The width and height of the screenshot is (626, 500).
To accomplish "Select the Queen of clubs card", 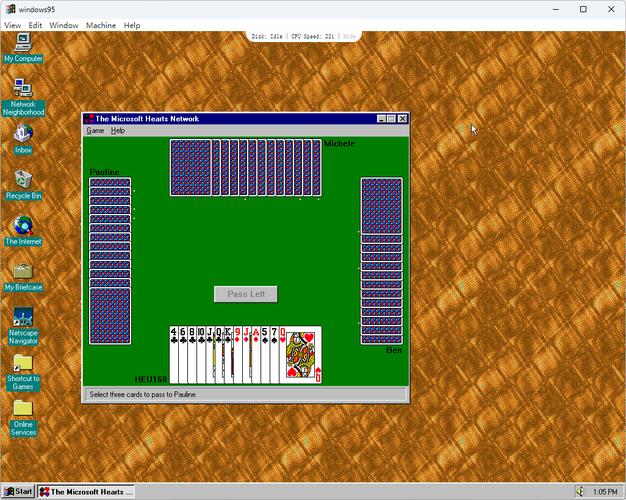I will click(220, 355).
